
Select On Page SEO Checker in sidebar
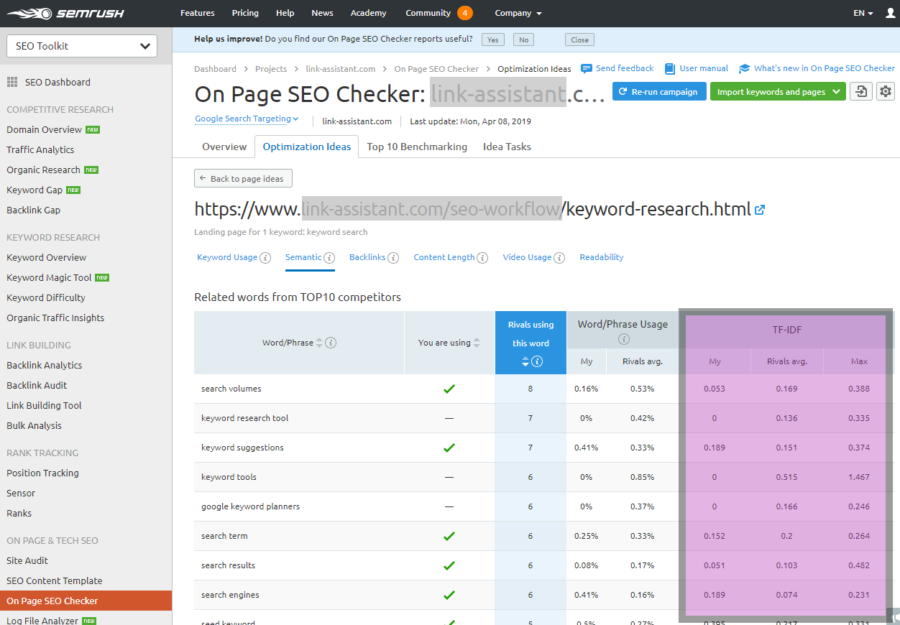click(x=86, y=601)
